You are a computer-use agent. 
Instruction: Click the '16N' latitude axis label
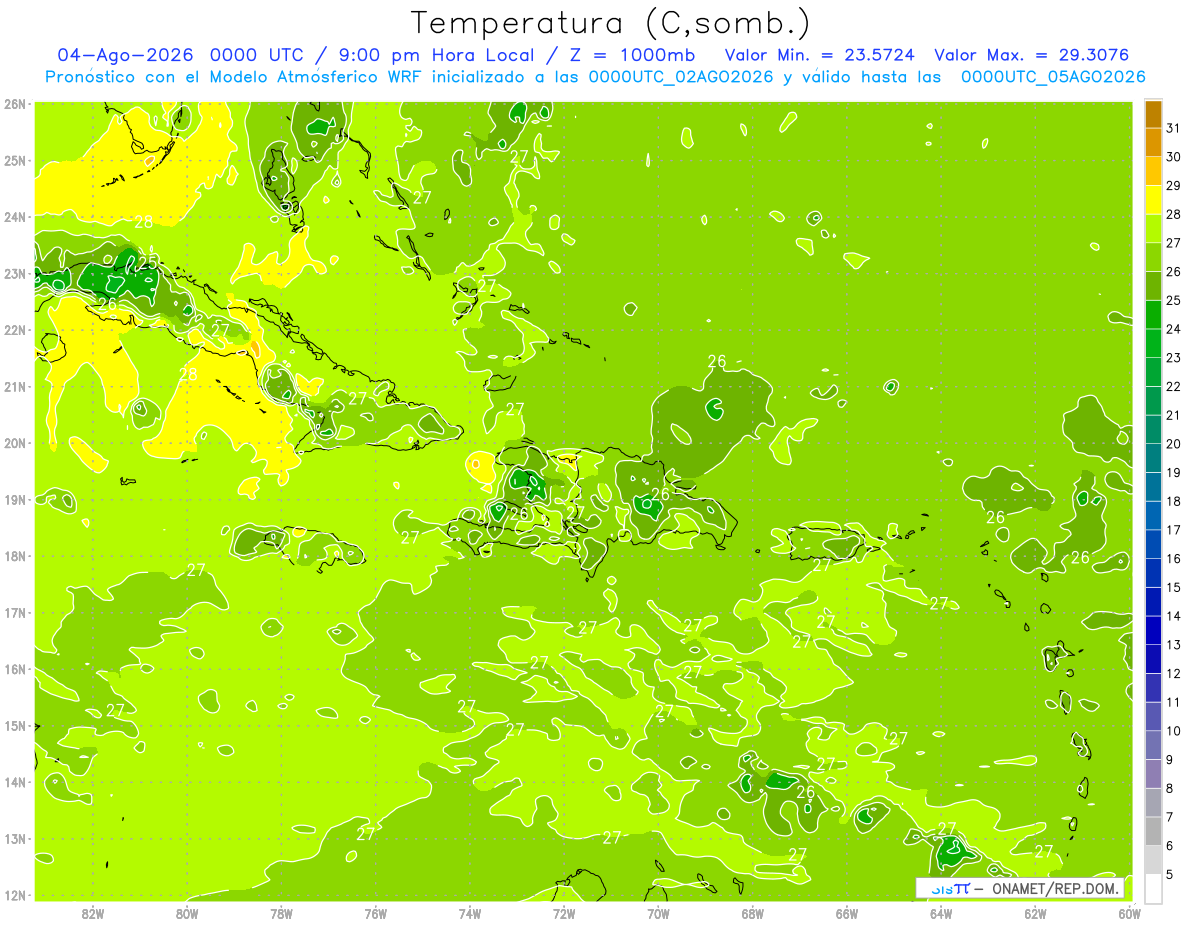(x=15, y=669)
